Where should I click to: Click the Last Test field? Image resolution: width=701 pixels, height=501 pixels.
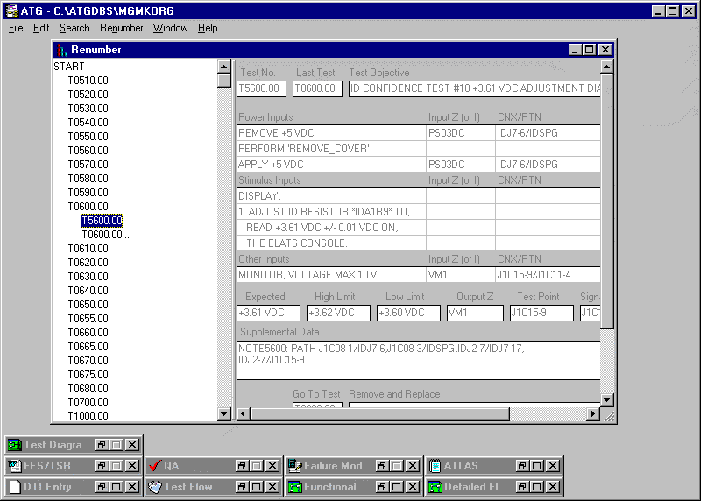coord(317,88)
